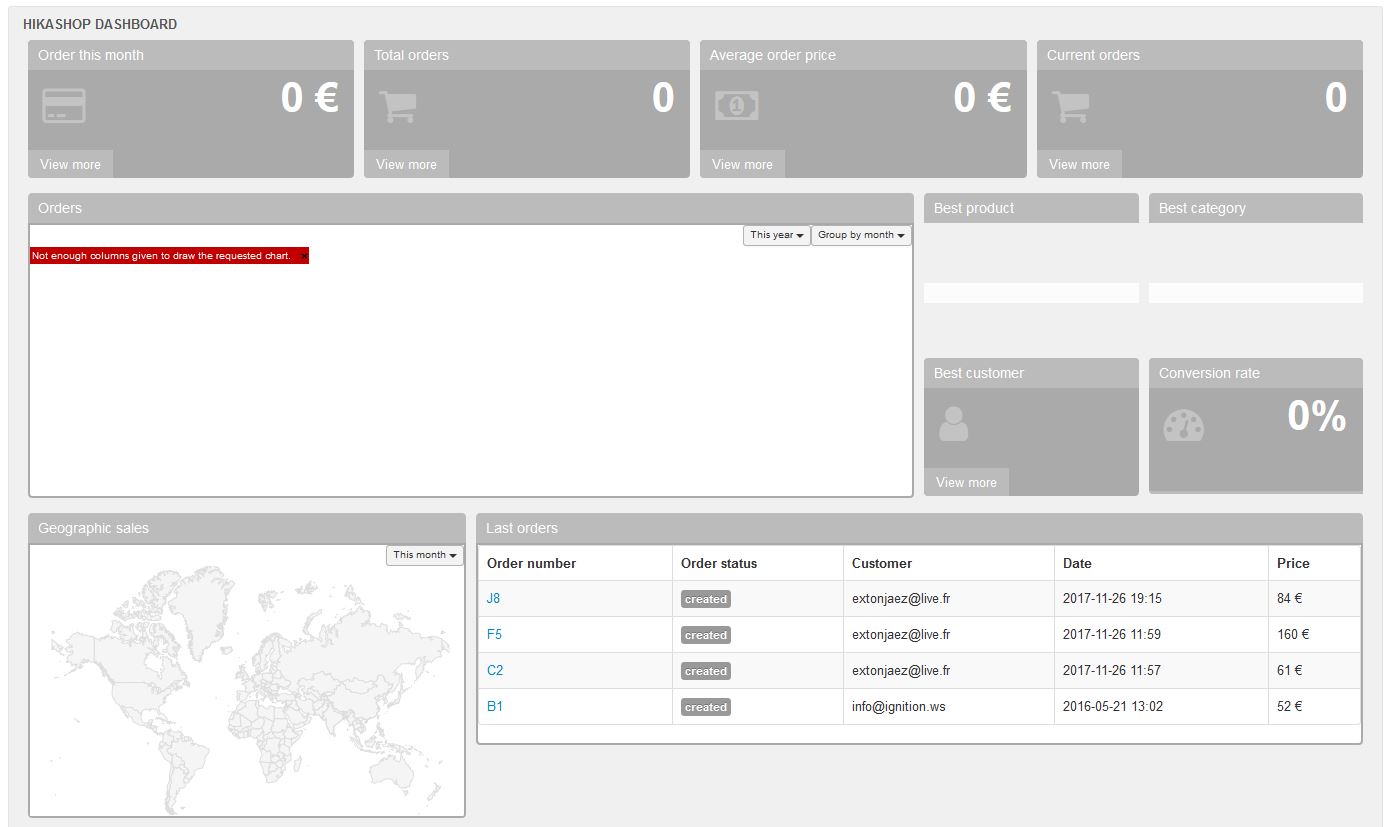Click the price 84 €
The height and width of the screenshot is (827, 1385).
click(1290, 598)
